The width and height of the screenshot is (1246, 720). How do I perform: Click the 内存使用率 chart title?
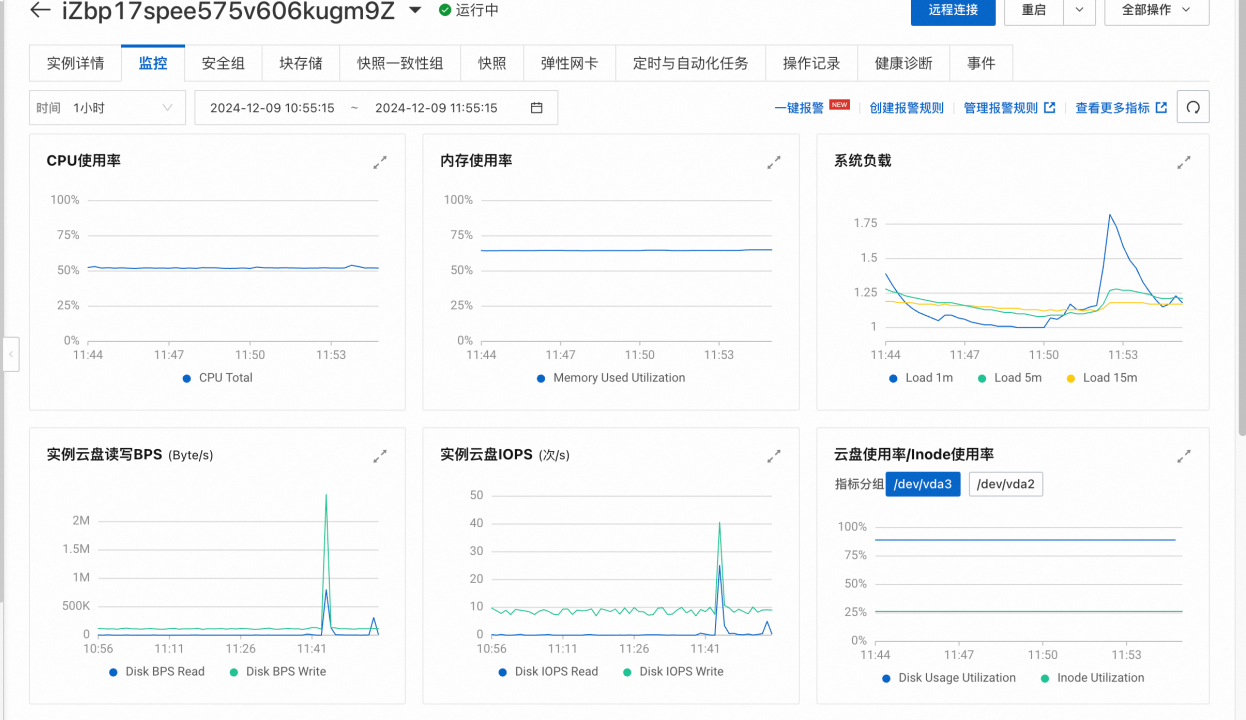[476, 160]
